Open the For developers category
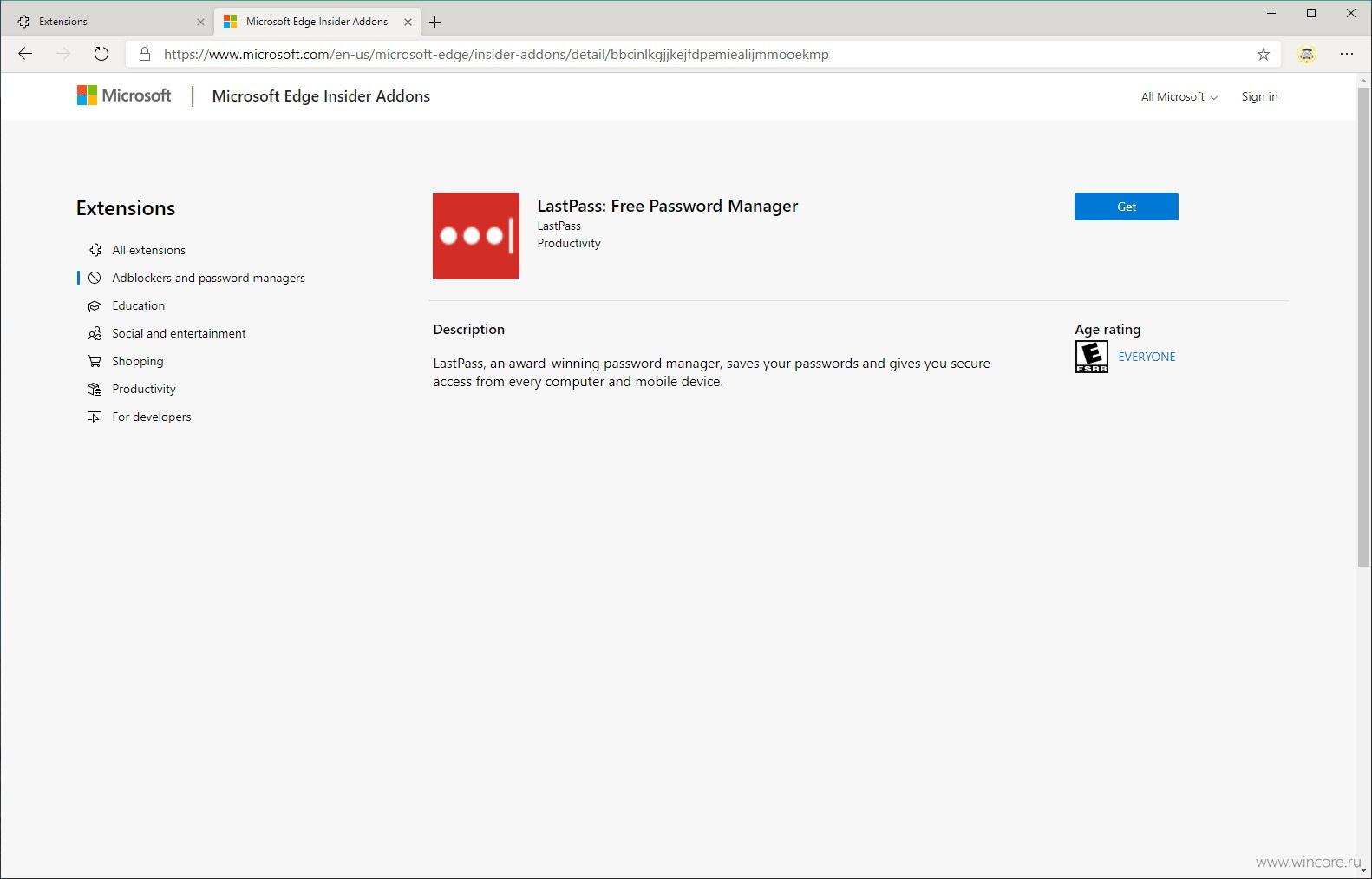 [151, 417]
